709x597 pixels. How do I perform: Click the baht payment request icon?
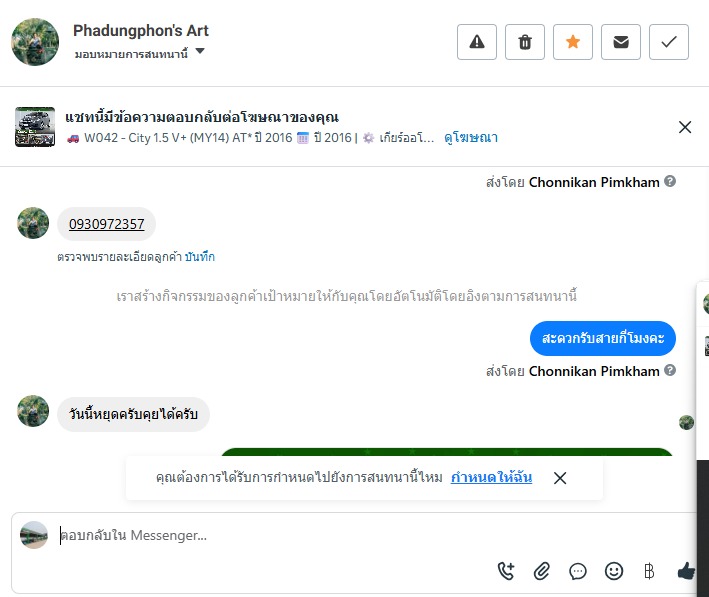[649, 571]
